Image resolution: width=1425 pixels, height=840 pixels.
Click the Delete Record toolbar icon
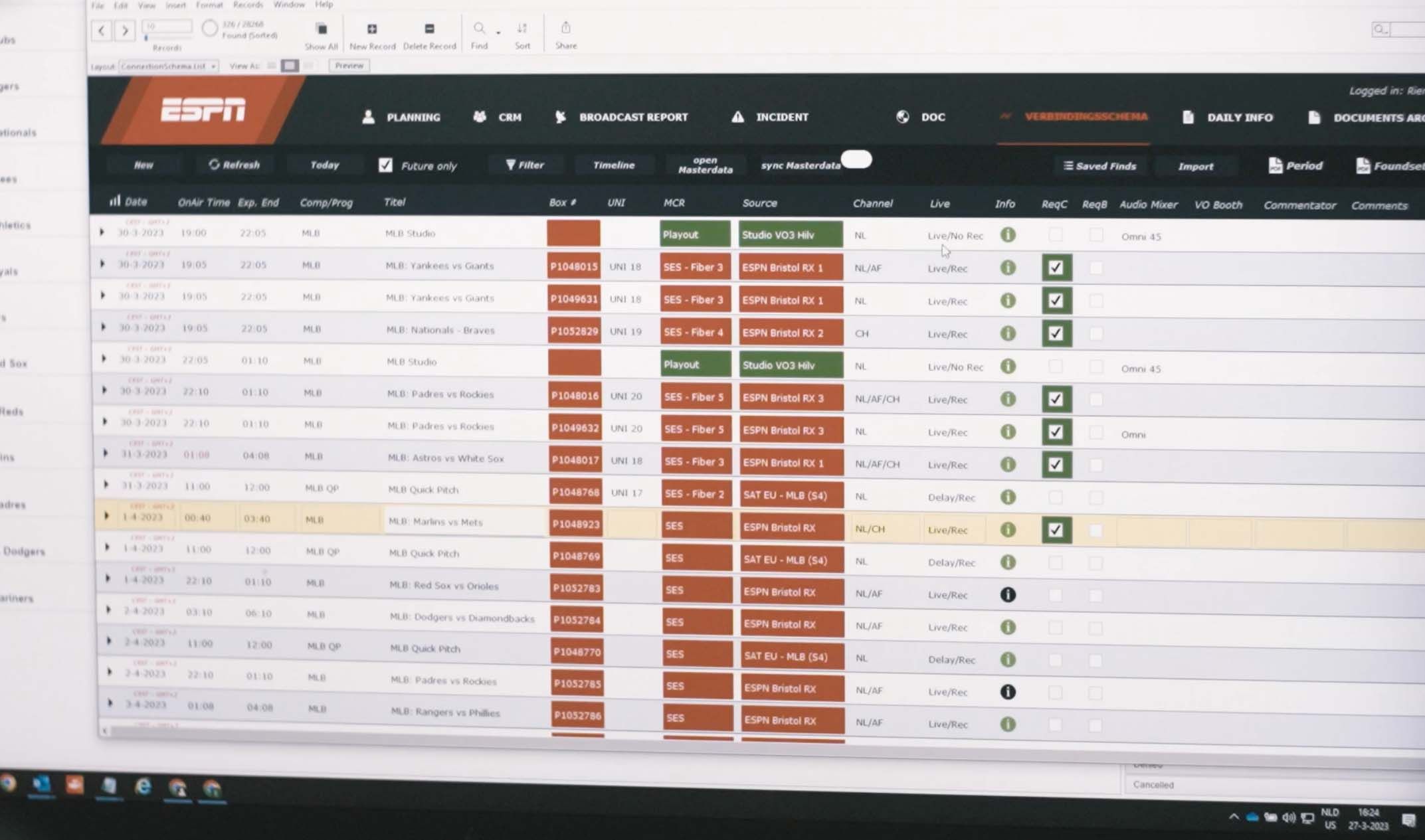[429, 29]
